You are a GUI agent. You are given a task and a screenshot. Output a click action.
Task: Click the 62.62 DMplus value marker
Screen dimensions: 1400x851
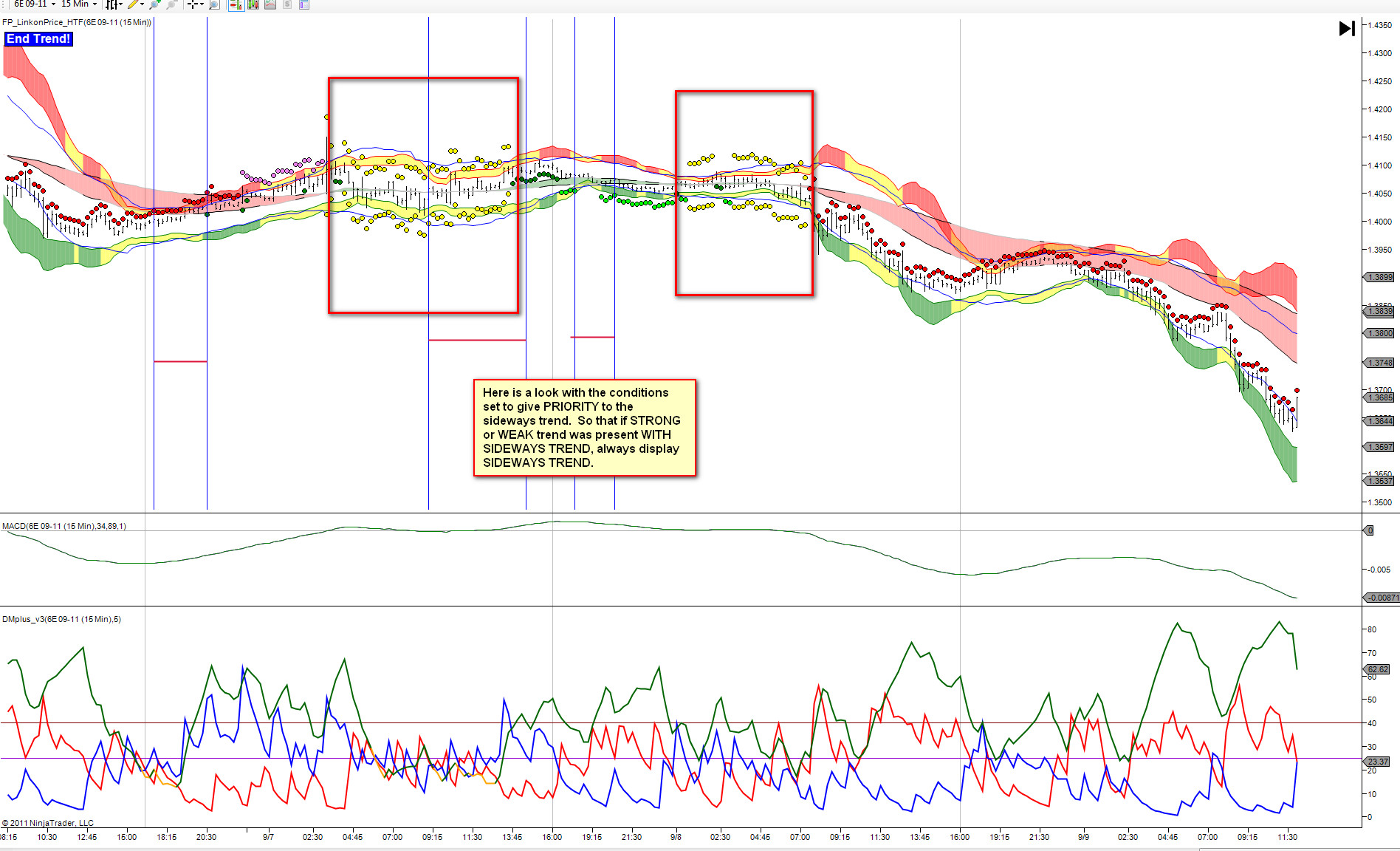(1377, 669)
